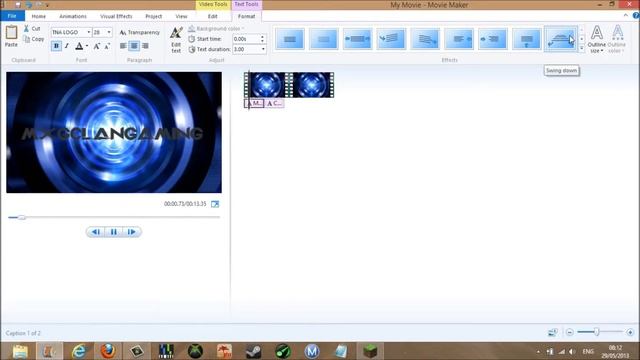
Task: Select the fourth effect with the arrow on its left
Action: (x=391, y=39)
